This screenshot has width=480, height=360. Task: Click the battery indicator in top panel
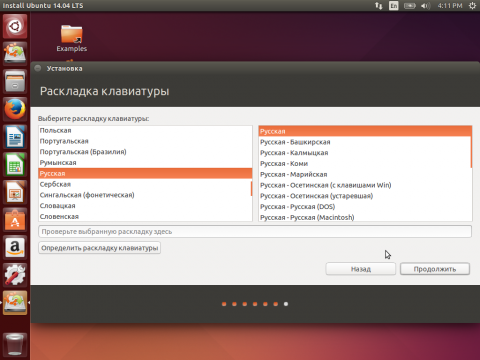(x=410, y=6)
